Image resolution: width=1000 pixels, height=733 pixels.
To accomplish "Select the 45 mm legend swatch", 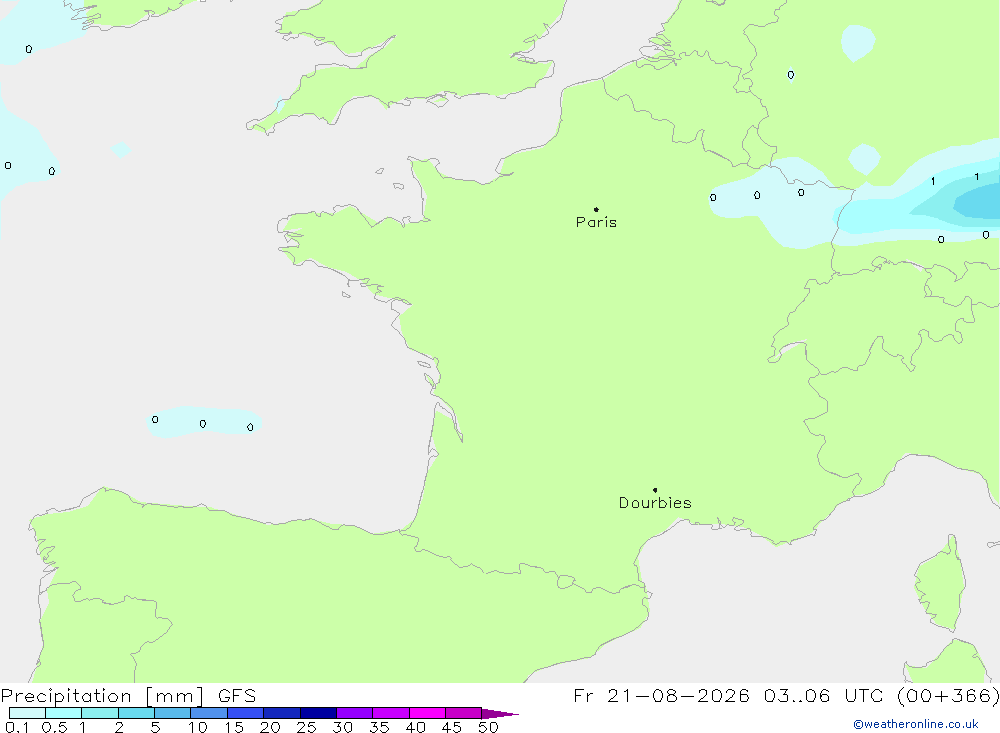I will tap(464, 713).
